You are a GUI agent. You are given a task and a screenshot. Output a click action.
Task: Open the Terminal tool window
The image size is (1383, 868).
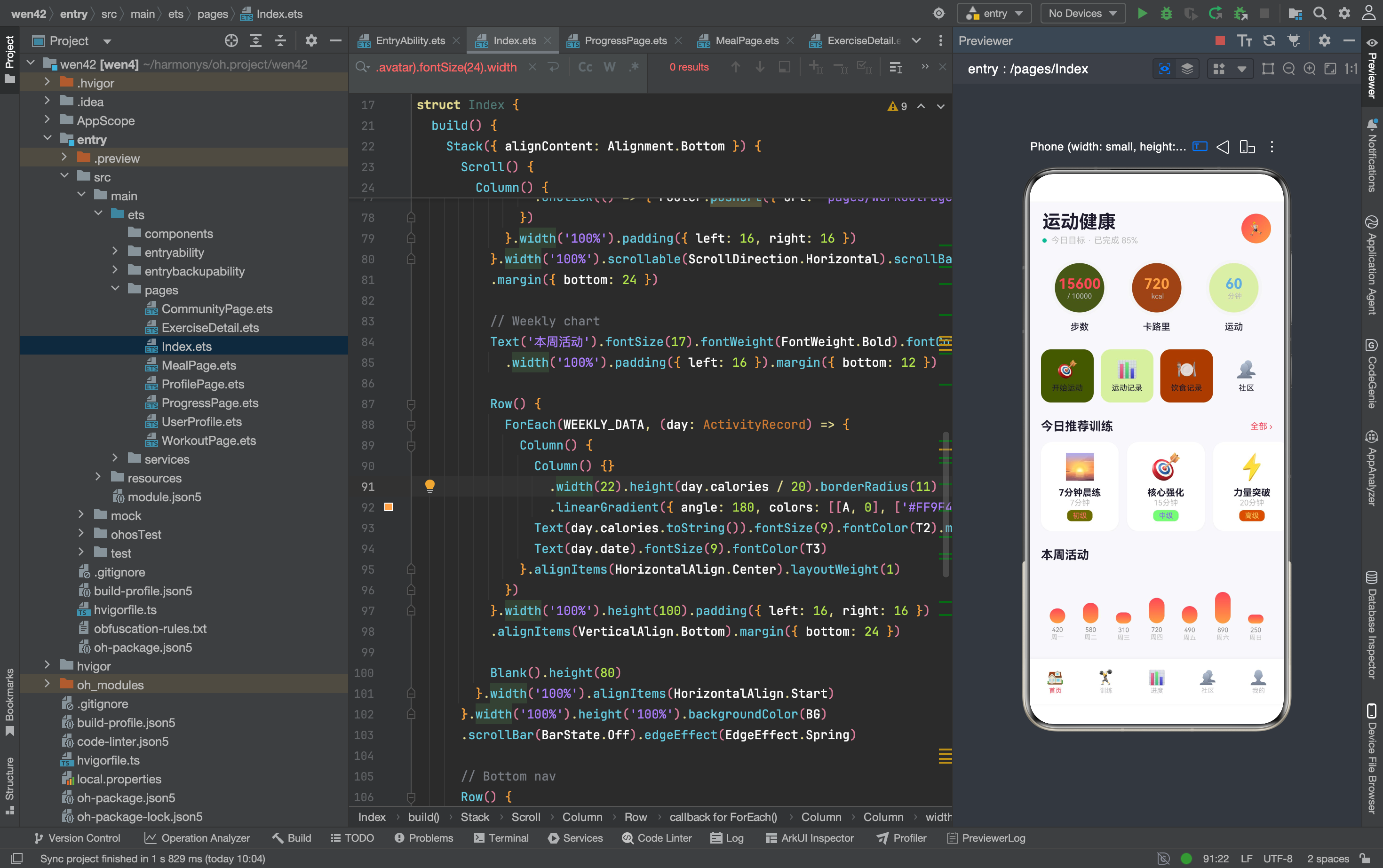(x=501, y=838)
